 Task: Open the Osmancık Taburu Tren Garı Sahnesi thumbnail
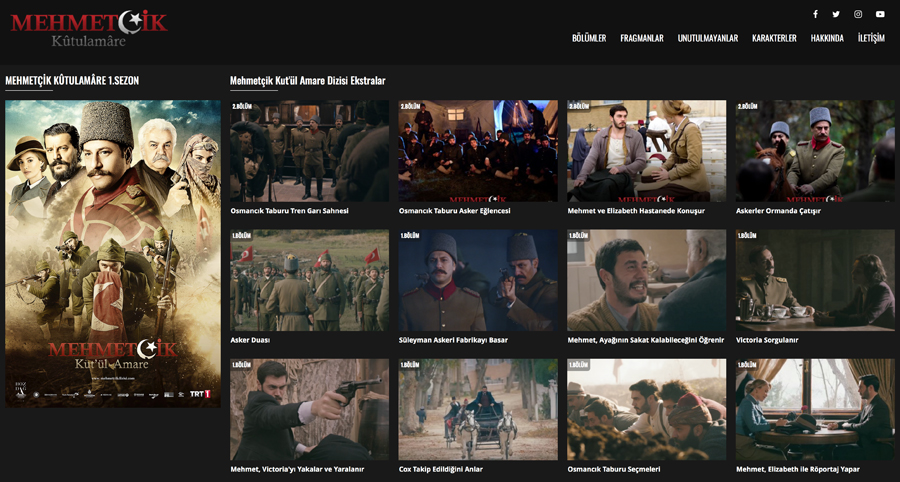pos(309,151)
